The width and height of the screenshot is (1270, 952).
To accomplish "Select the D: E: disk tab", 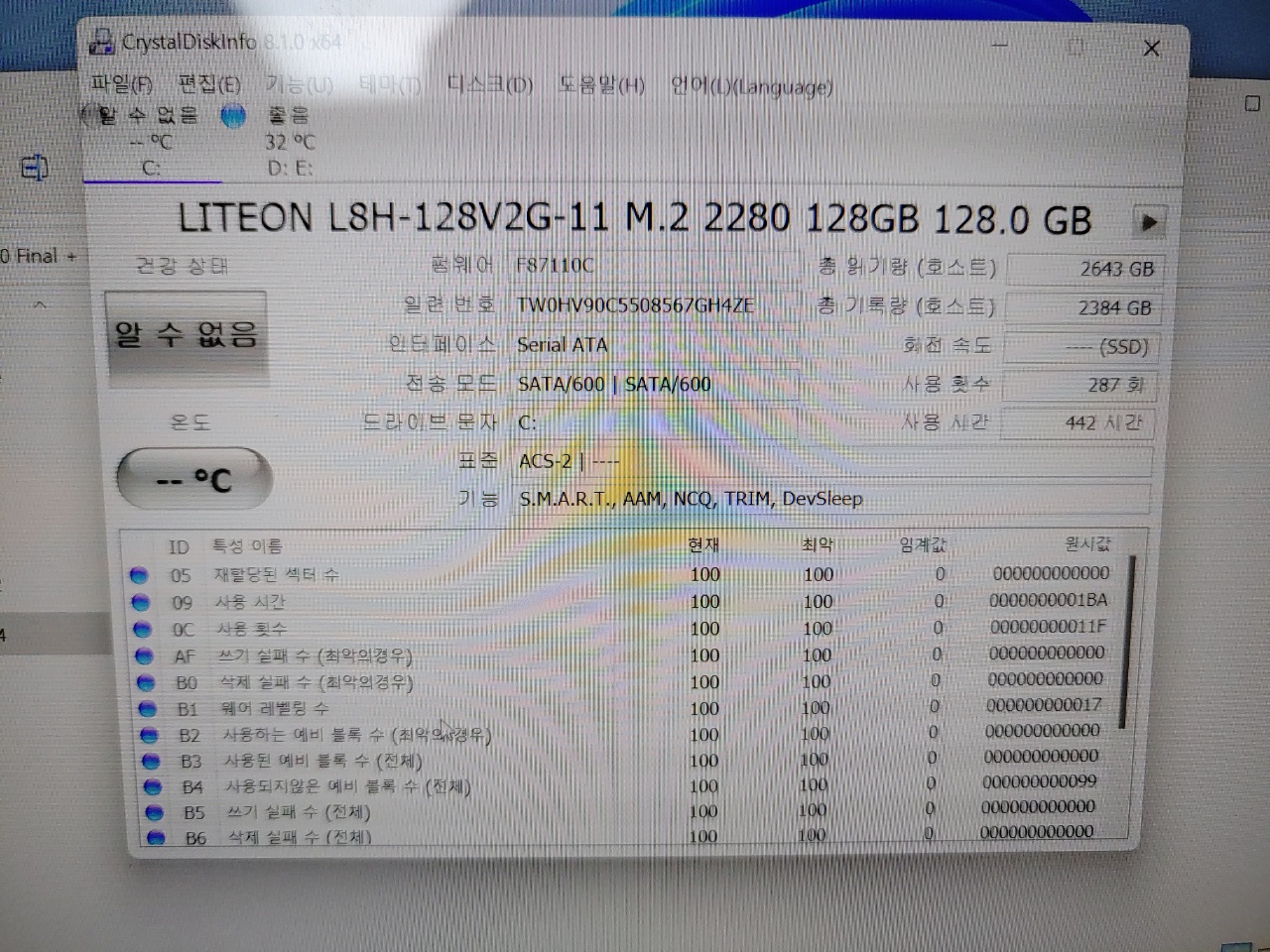I will (x=290, y=142).
